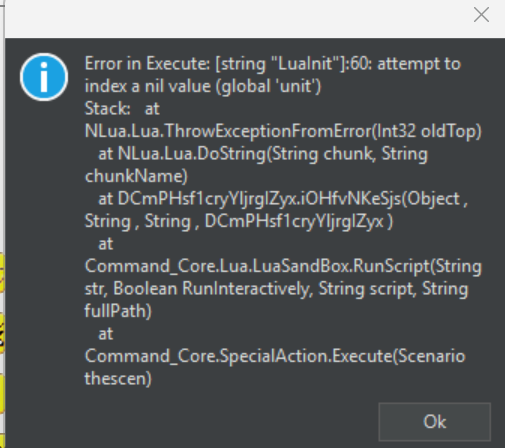
Task: Click the 'String , String , DCmPHsf1cryYIjrgIZyx )' line
Action: tap(239, 221)
